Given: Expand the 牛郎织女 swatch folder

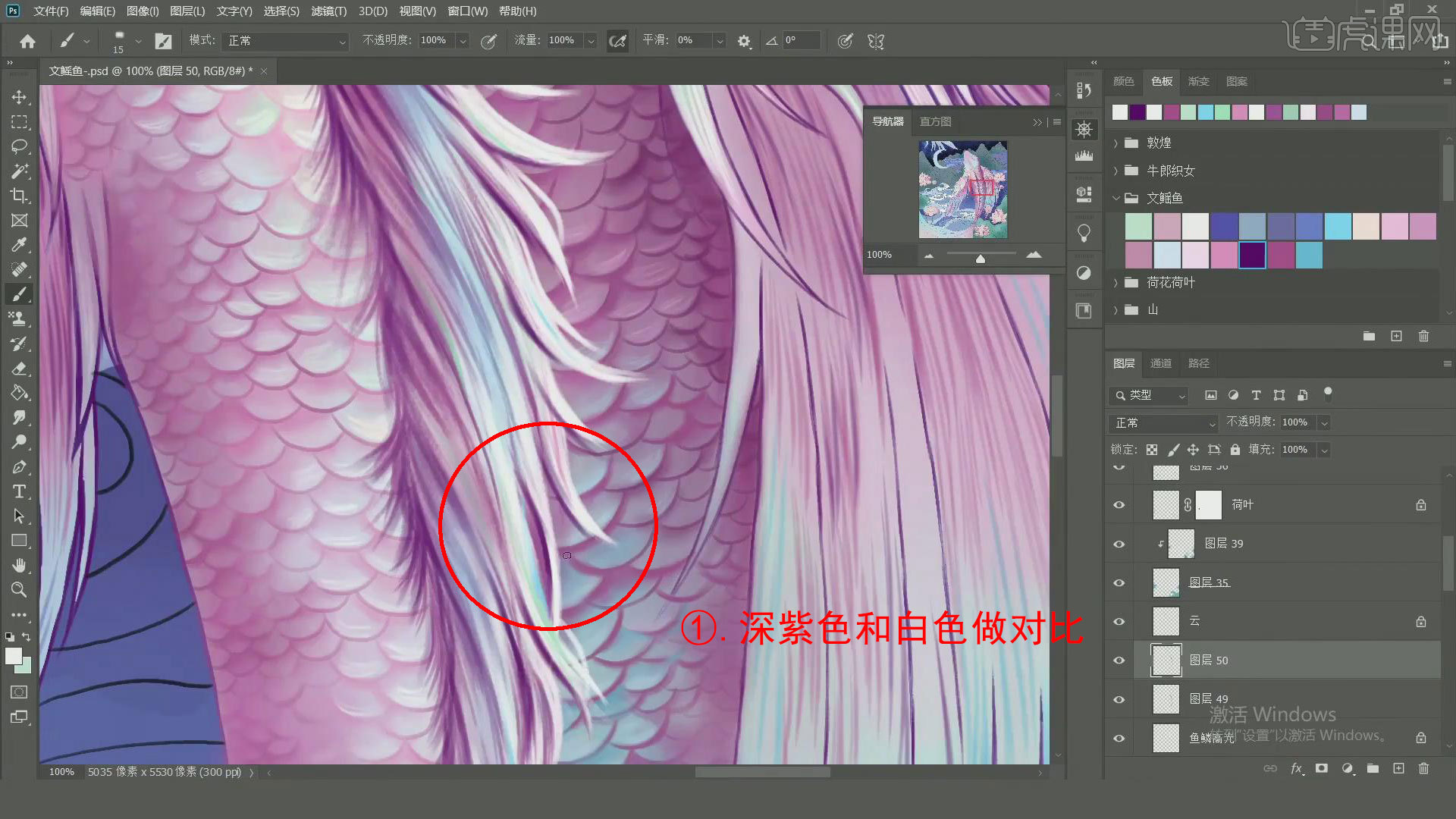Looking at the screenshot, I should [x=1116, y=171].
